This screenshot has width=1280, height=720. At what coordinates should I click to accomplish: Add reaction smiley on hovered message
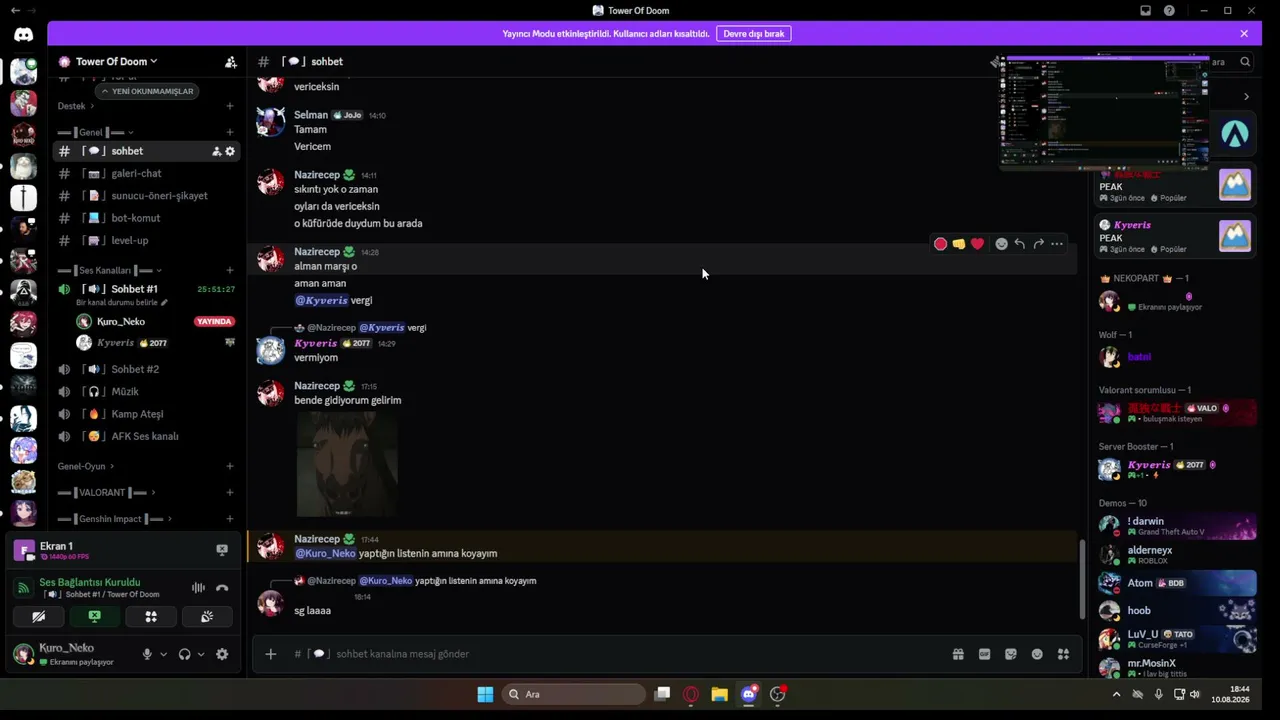pos(1001,244)
